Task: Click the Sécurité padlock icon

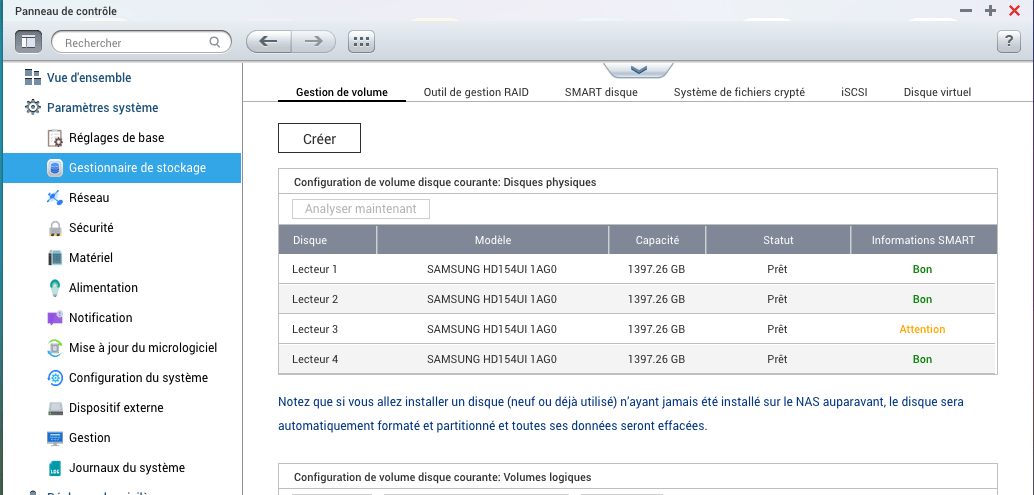Action: [x=55, y=228]
